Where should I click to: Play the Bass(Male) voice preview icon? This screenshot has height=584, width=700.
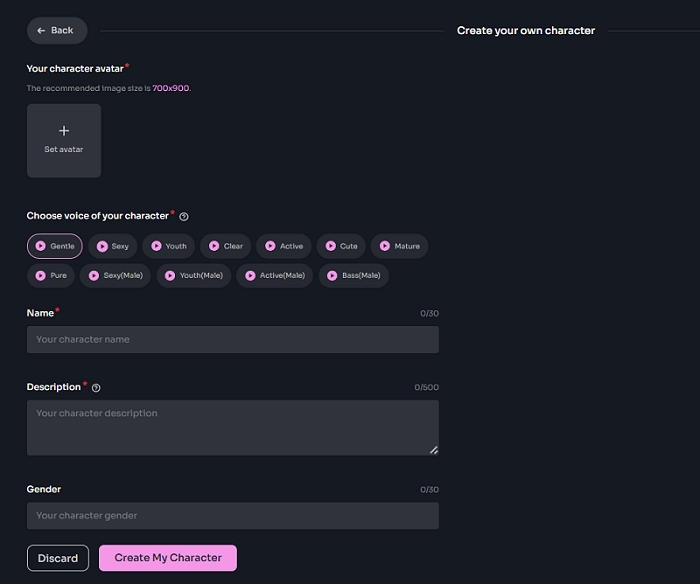coord(332,275)
